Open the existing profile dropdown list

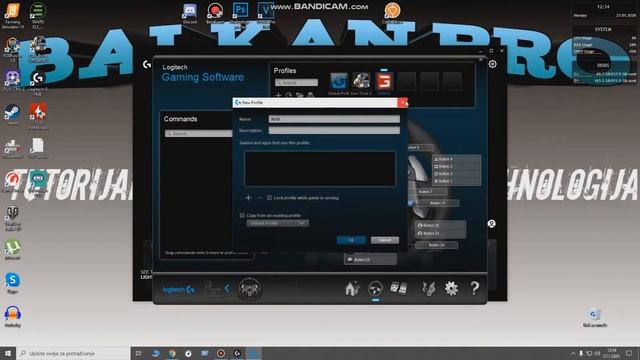[277, 223]
